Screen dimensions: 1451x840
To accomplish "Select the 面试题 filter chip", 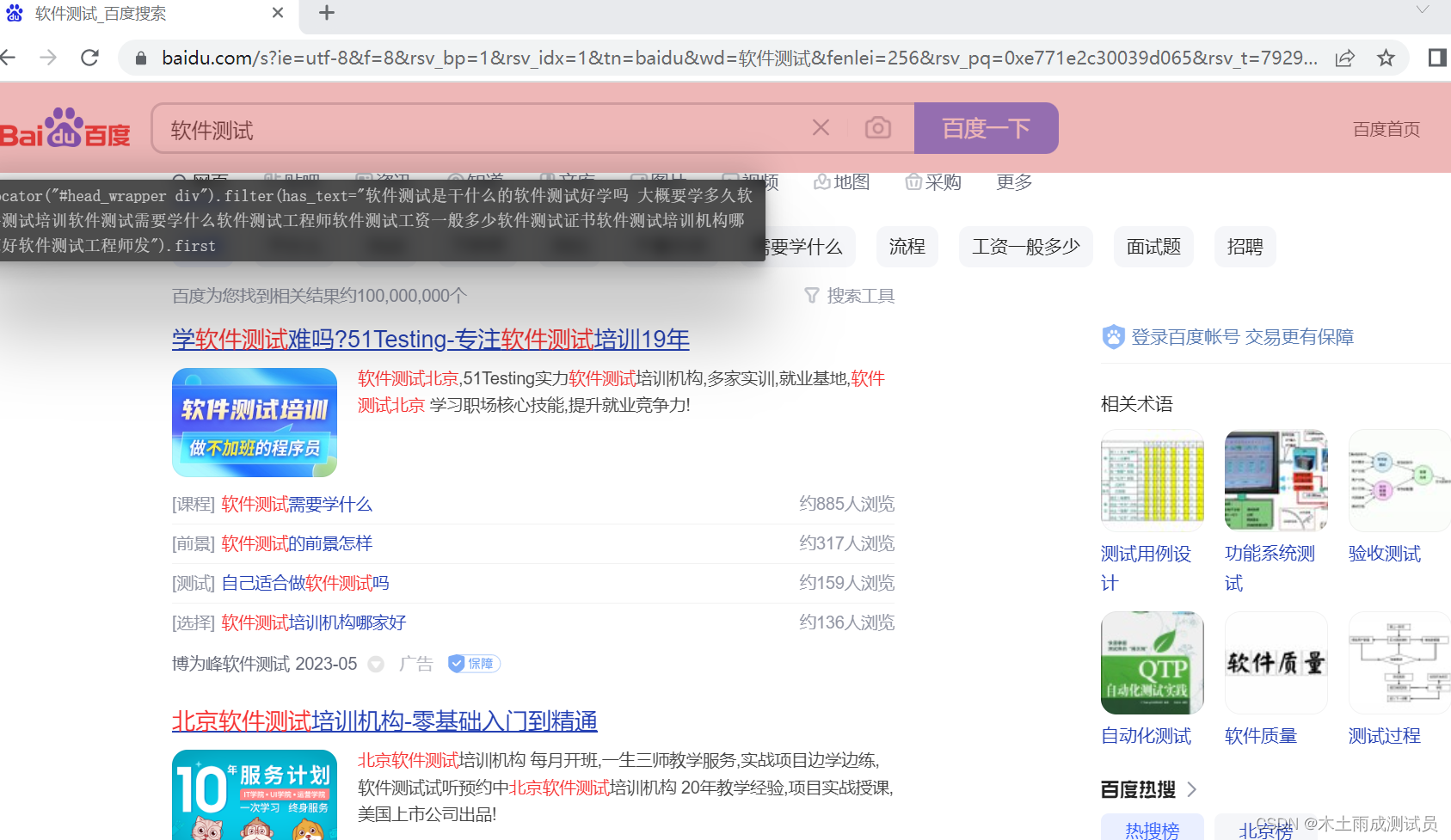I will point(1153,247).
